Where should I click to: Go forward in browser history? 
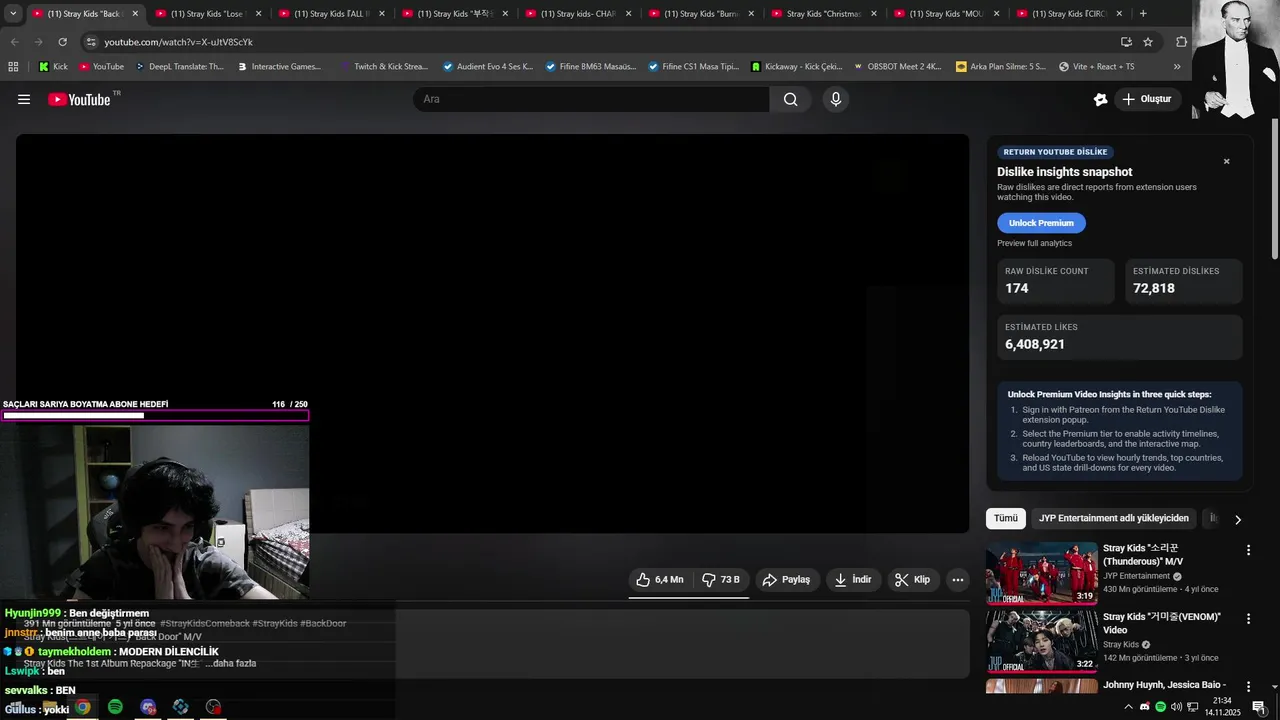click(38, 42)
